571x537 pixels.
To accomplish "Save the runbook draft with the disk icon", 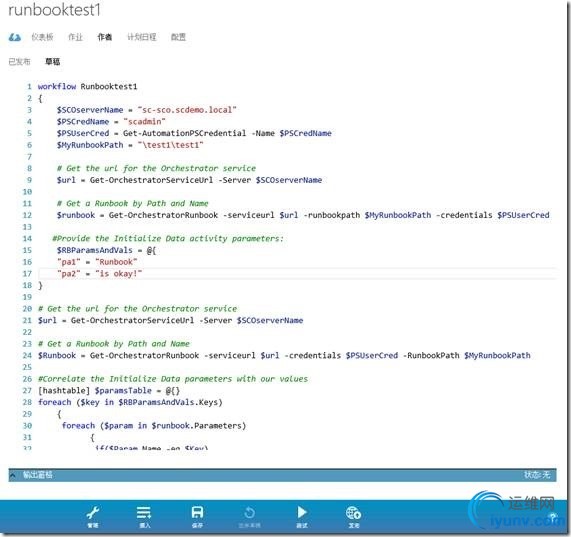I will coord(197,516).
